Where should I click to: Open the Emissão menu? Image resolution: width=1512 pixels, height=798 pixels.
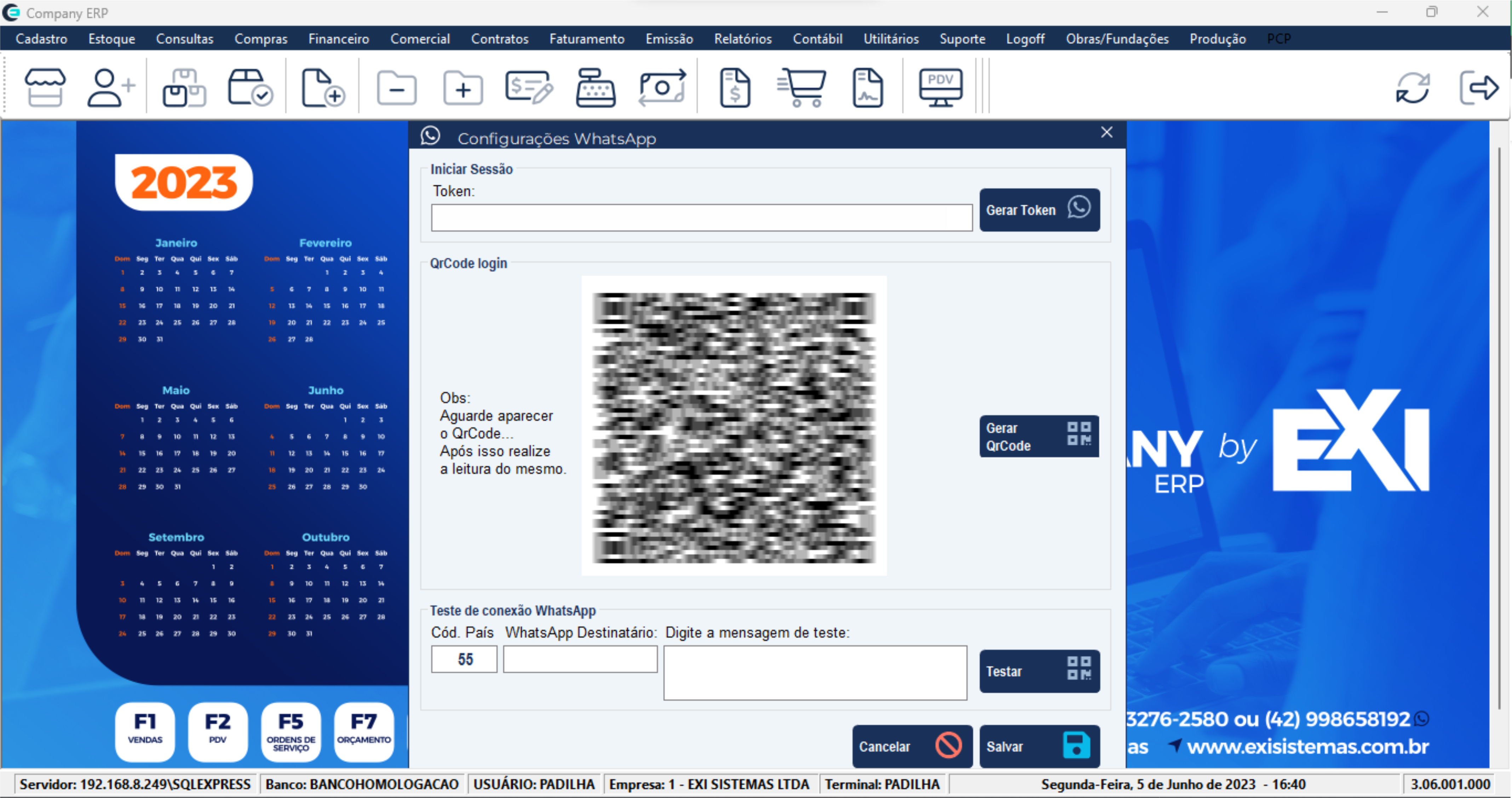click(669, 39)
